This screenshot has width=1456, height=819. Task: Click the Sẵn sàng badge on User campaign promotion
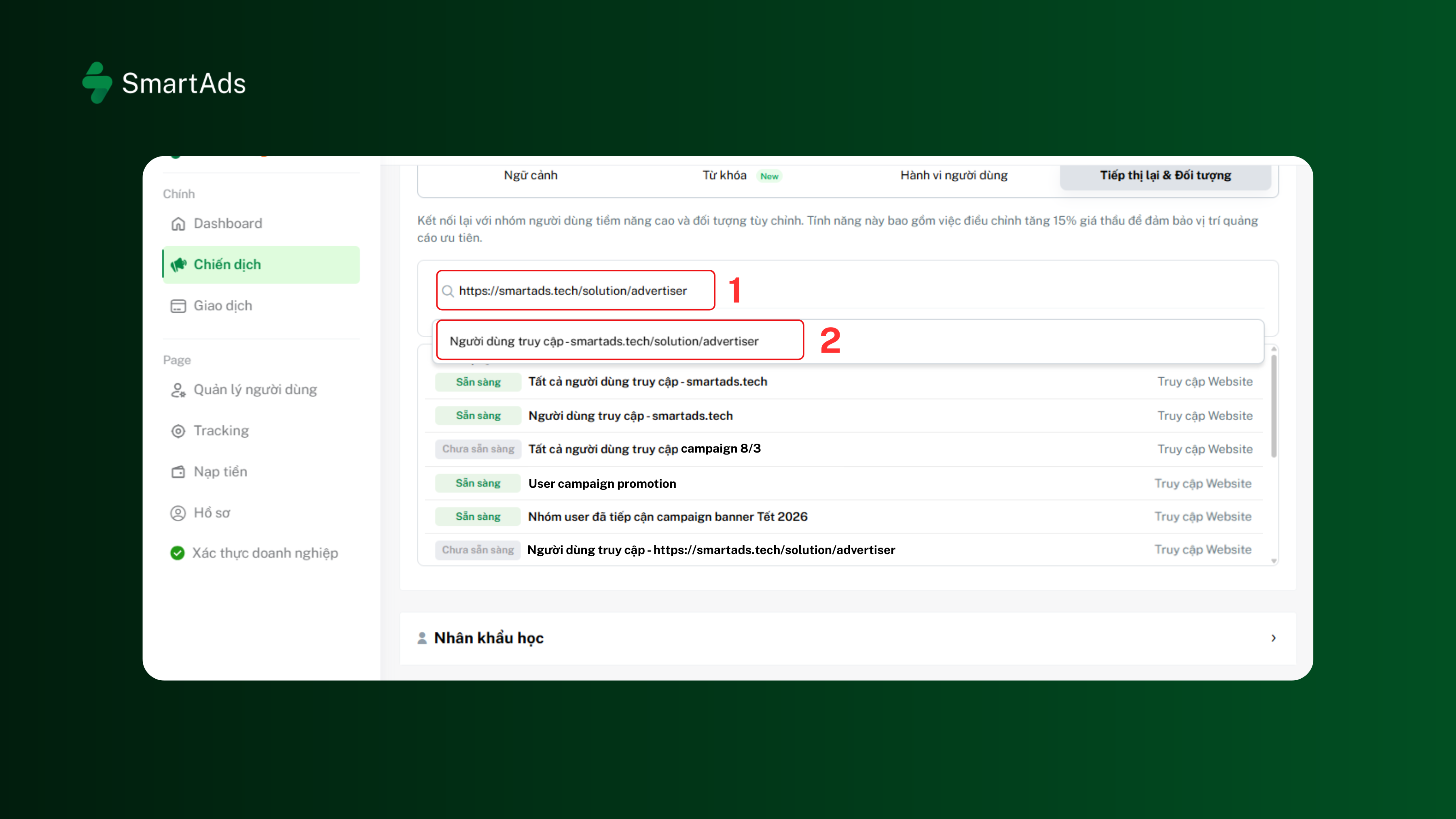pyautogui.click(x=478, y=483)
